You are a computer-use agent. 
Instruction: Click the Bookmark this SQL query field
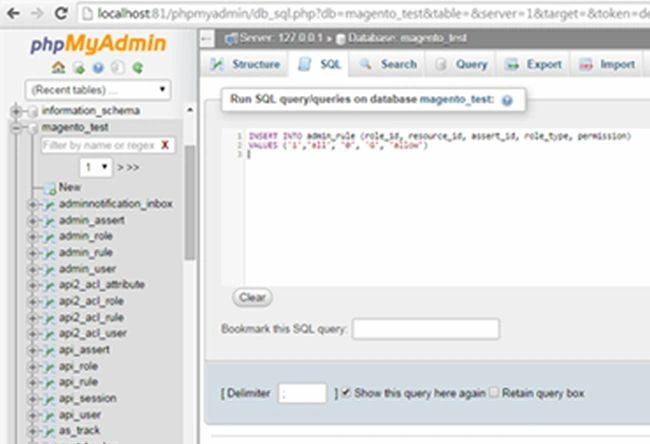(x=426, y=329)
